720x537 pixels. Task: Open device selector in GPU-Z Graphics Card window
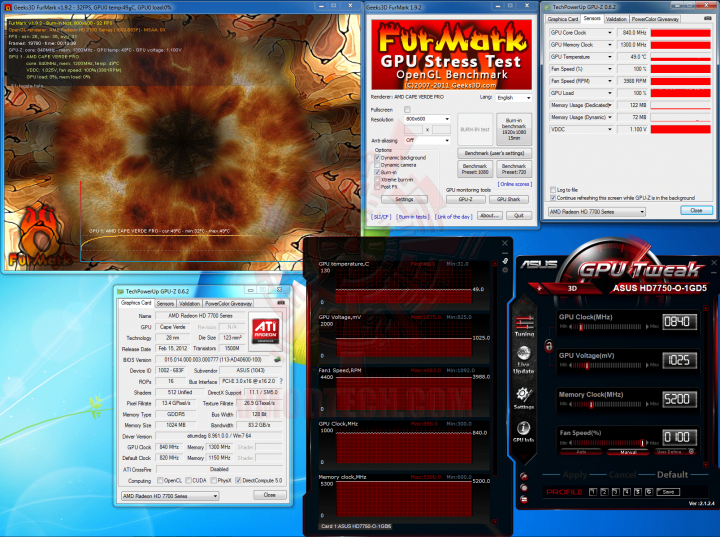[x=170, y=496]
